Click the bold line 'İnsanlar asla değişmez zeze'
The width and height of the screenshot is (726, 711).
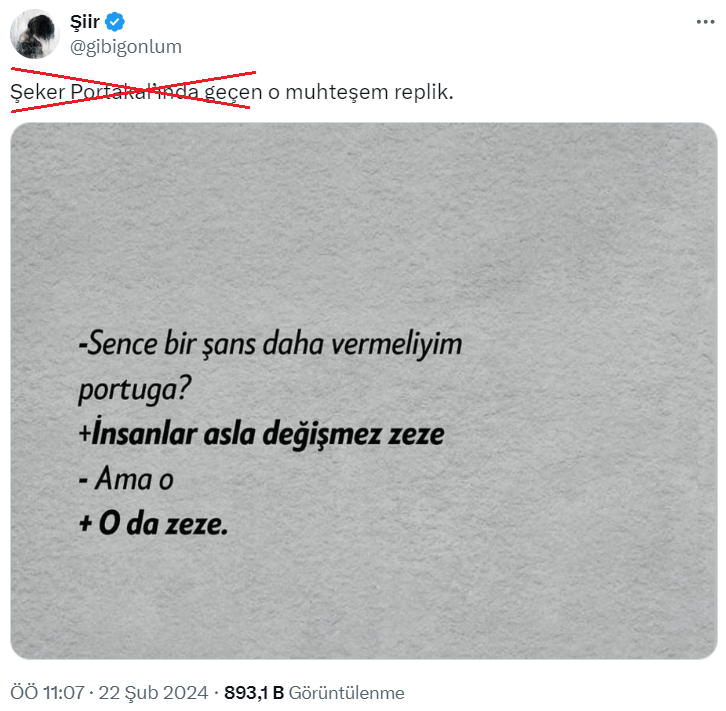pos(262,434)
